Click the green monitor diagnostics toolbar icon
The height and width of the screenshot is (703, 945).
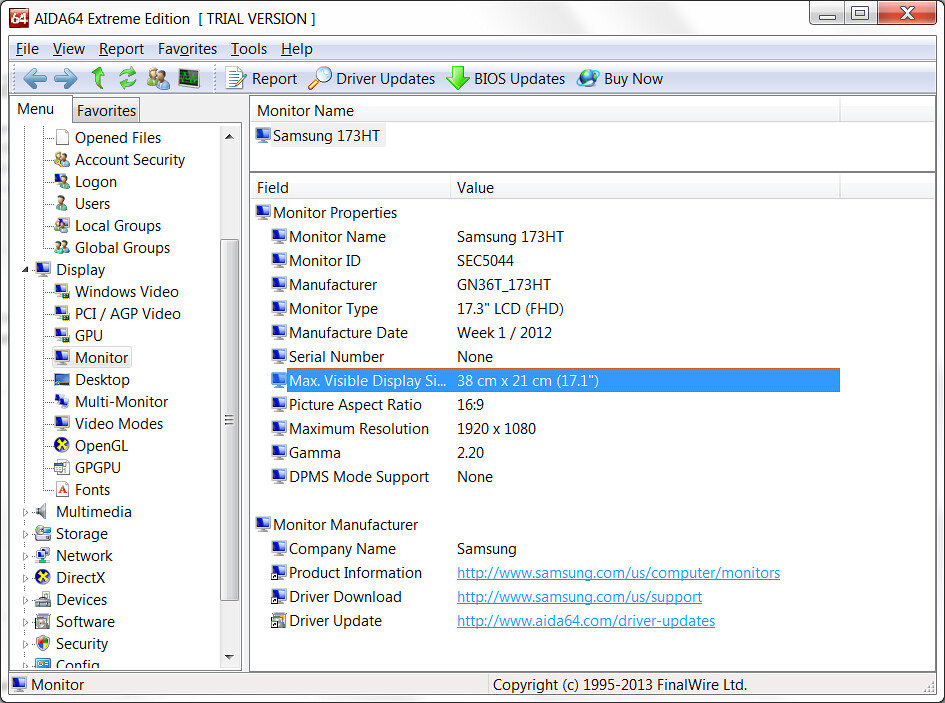coord(189,78)
